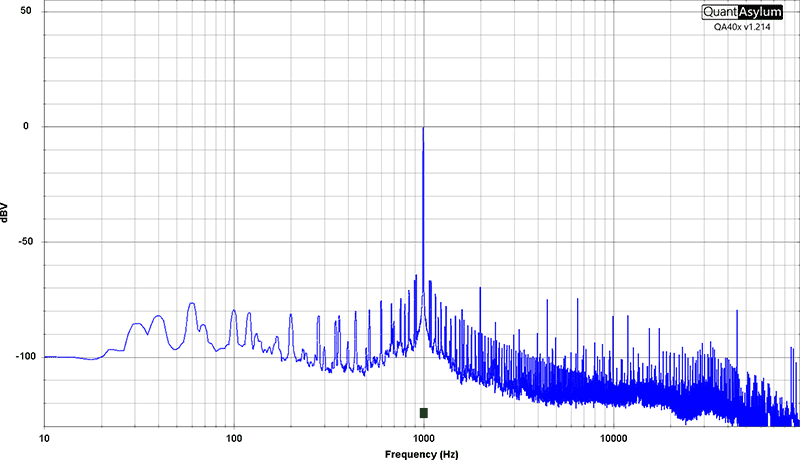The image size is (800, 460).
Task: Click where -50 dBV gridline crosses 10000 Hz
Action: [613, 242]
